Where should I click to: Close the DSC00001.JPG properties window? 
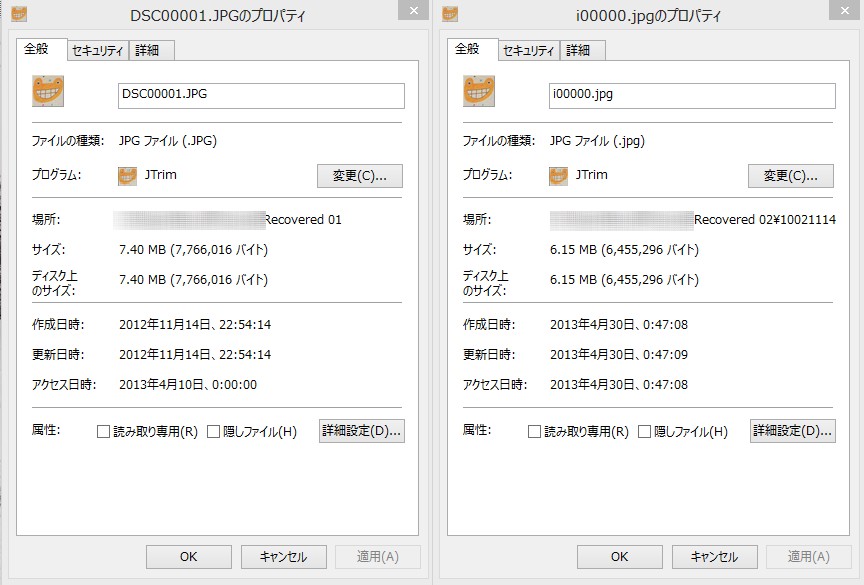pos(410,11)
